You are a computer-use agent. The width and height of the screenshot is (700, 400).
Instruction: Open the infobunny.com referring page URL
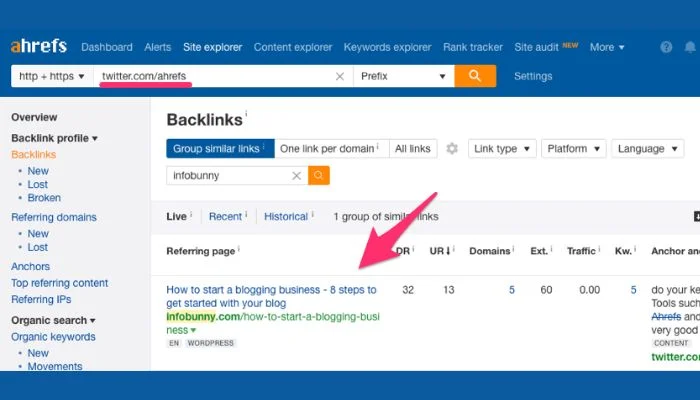point(273,323)
